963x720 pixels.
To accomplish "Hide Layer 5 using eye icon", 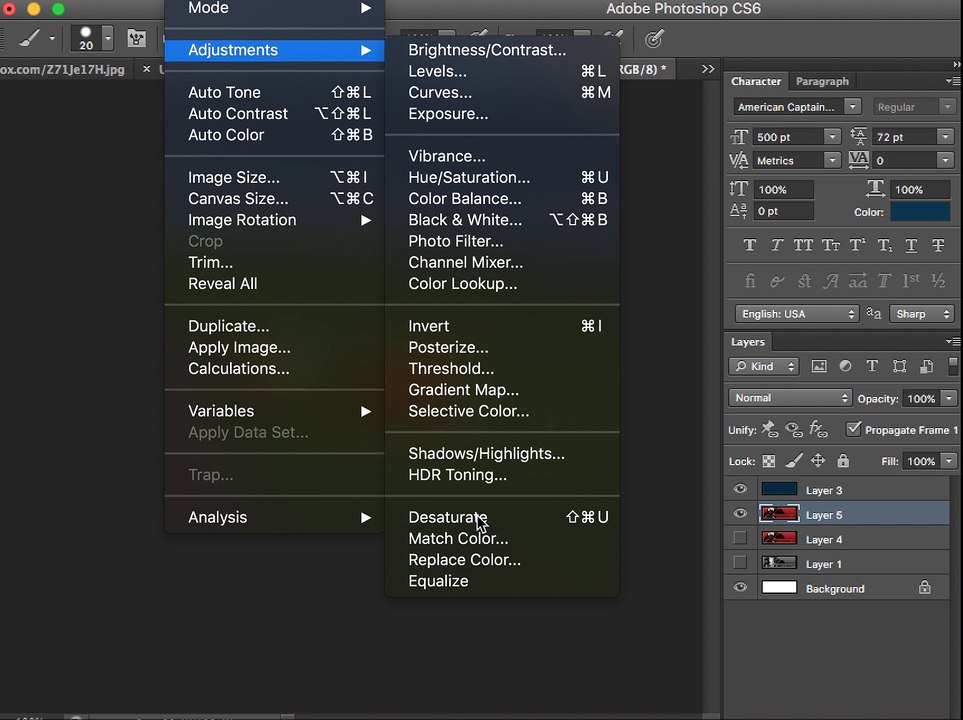I will [740, 514].
